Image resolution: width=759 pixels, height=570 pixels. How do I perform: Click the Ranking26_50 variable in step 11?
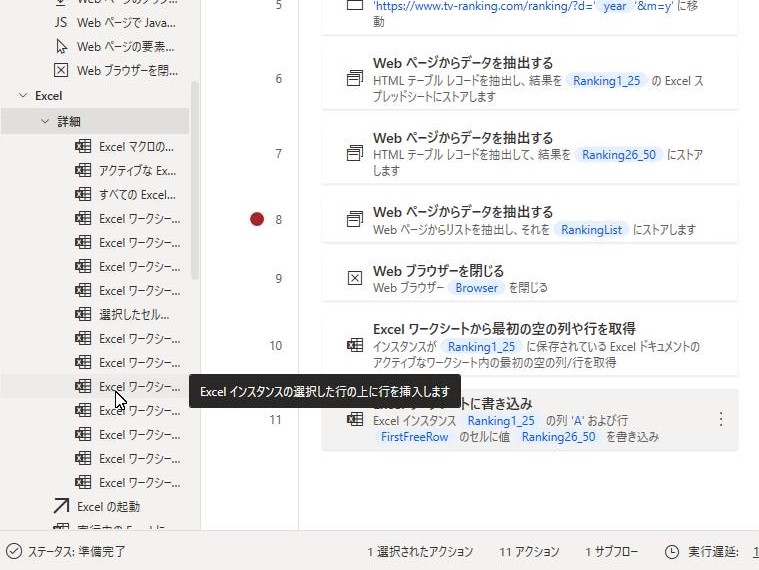click(558, 437)
